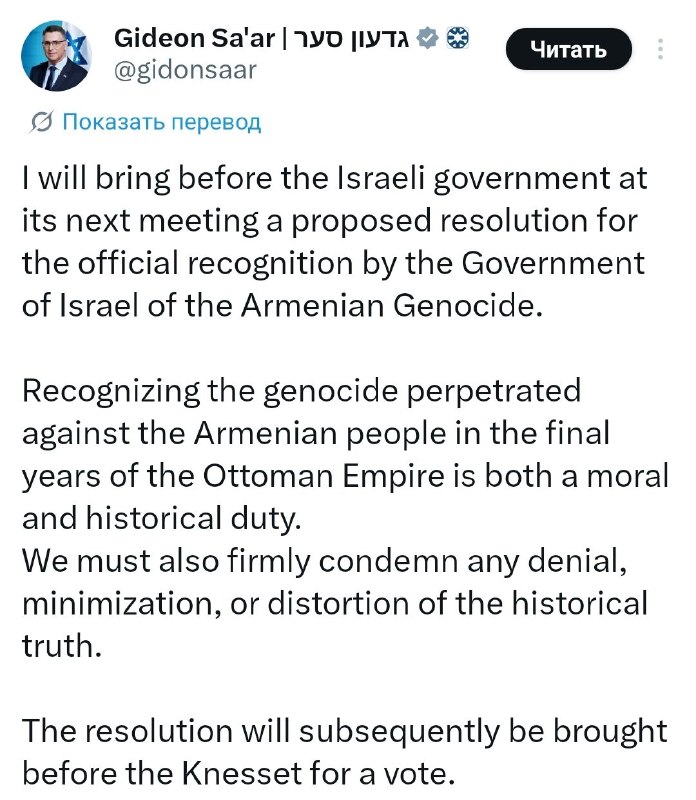Image resolution: width=696 pixels, height=800 pixels.
Task: Click the words Armenian Genocide in the post
Action: coord(391,306)
